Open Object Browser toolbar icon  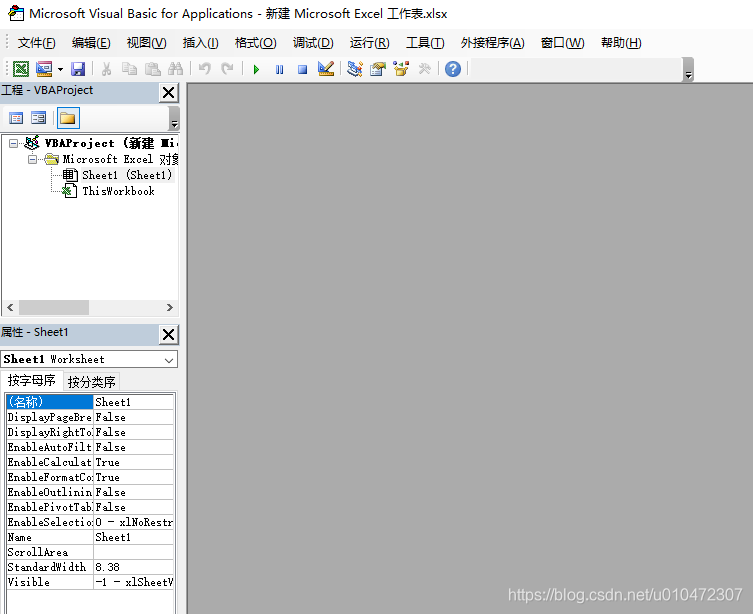(401, 69)
